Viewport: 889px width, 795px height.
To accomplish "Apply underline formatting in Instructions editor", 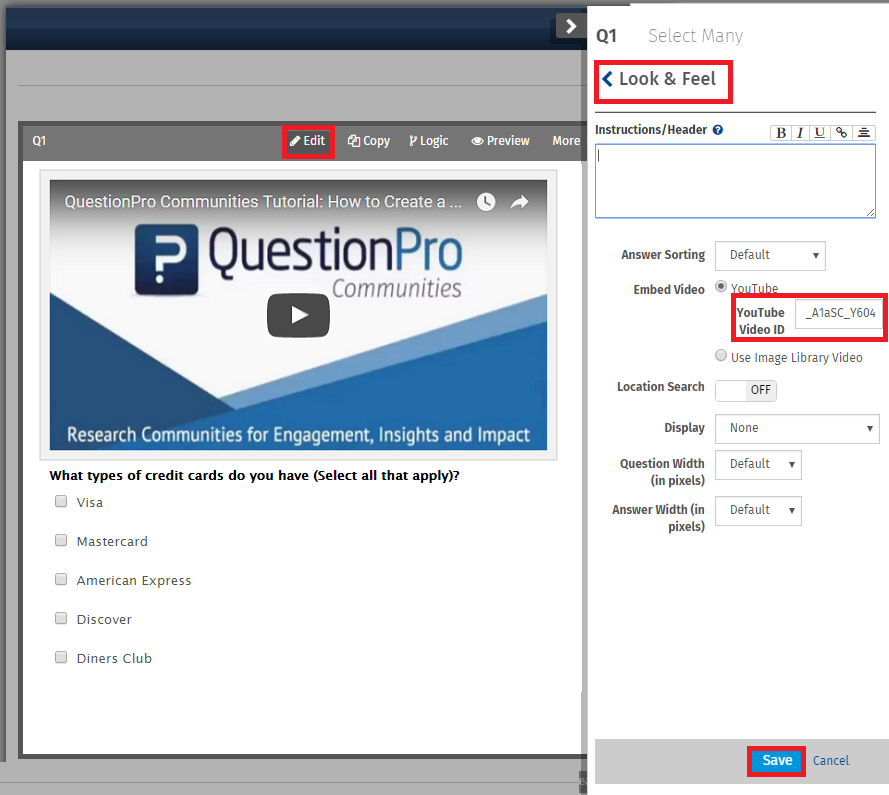I will (819, 132).
